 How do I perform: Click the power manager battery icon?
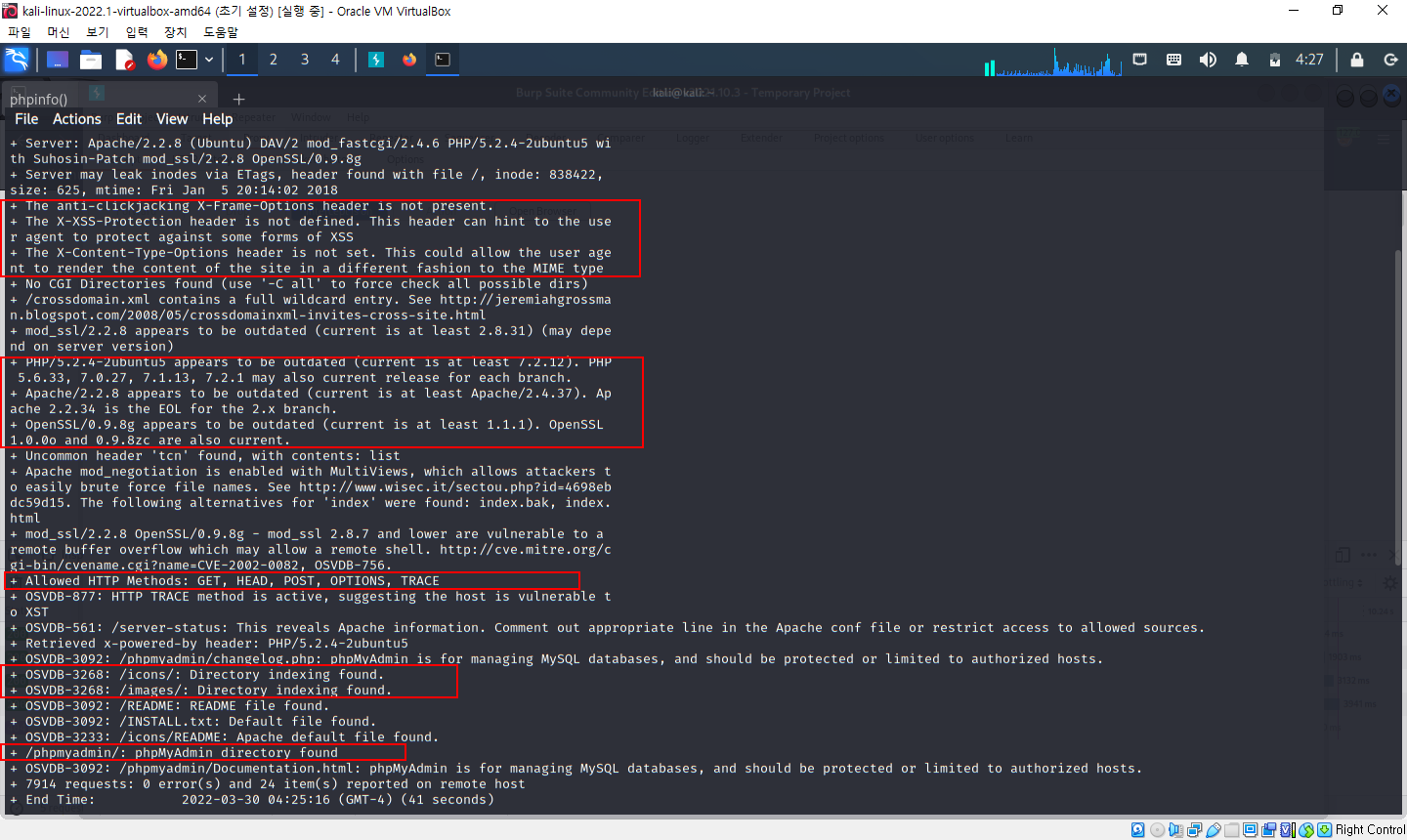[1275, 60]
